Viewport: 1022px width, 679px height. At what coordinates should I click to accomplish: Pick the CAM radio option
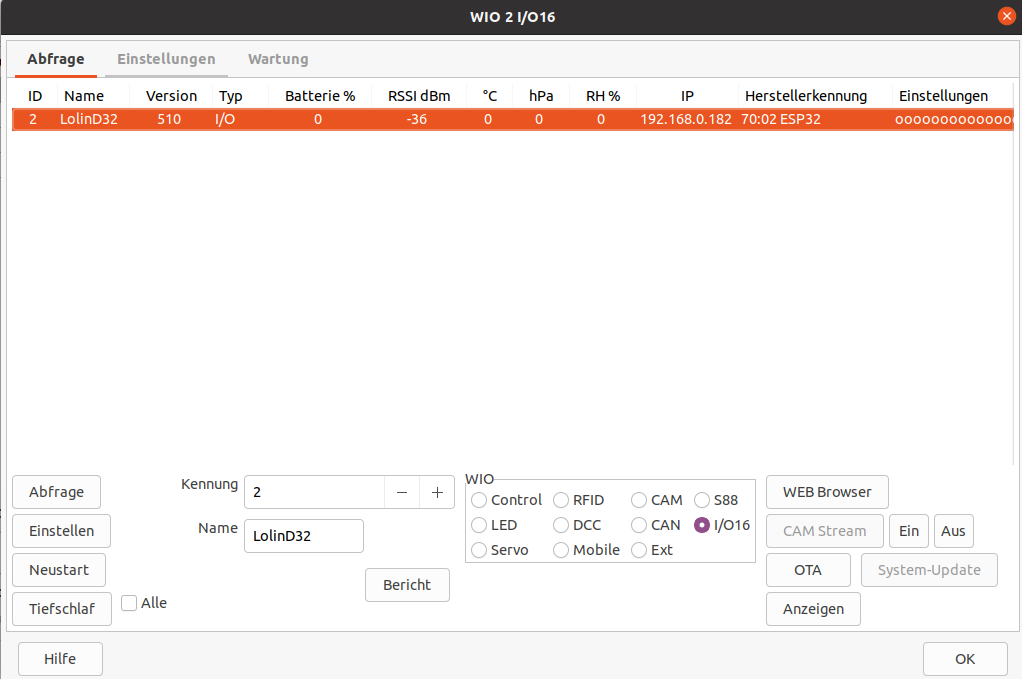pyautogui.click(x=639, y=500)
